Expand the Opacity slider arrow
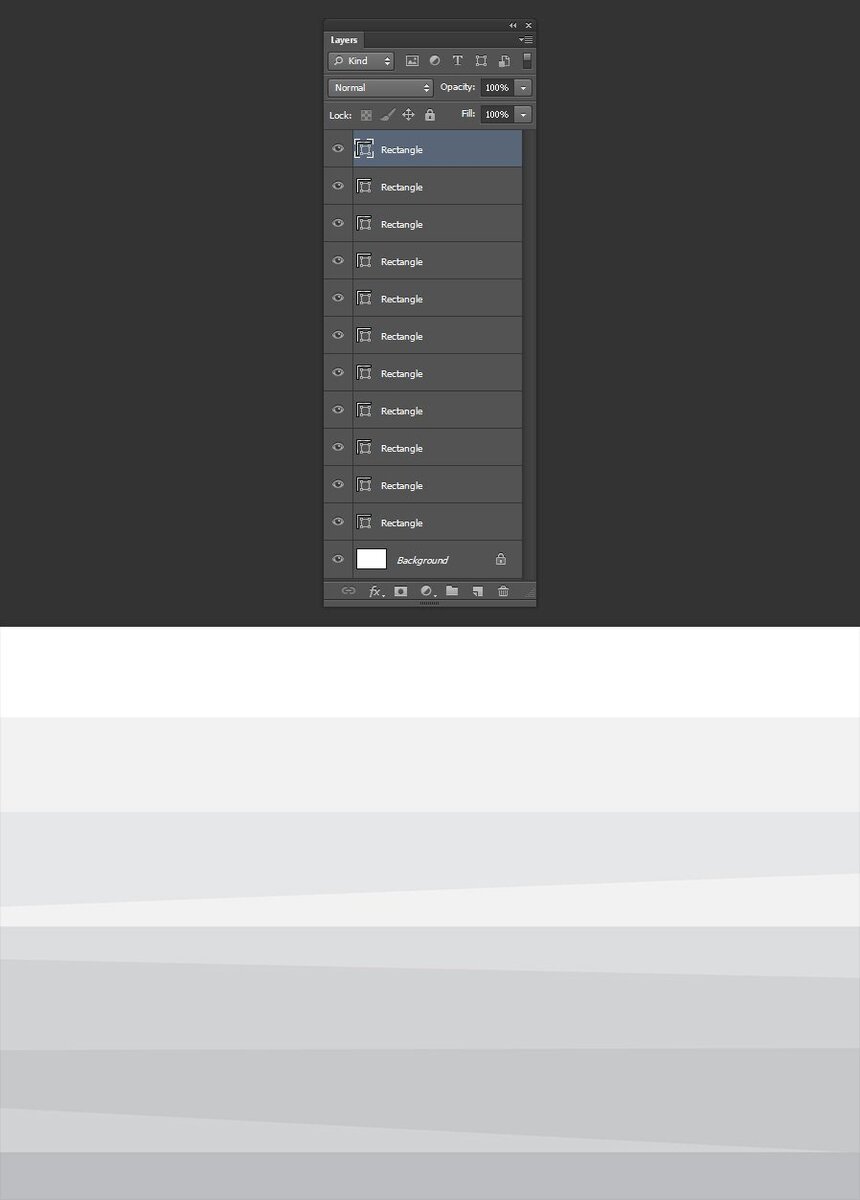This screenshot has height=1200, width=860. [x=524, y=88]
